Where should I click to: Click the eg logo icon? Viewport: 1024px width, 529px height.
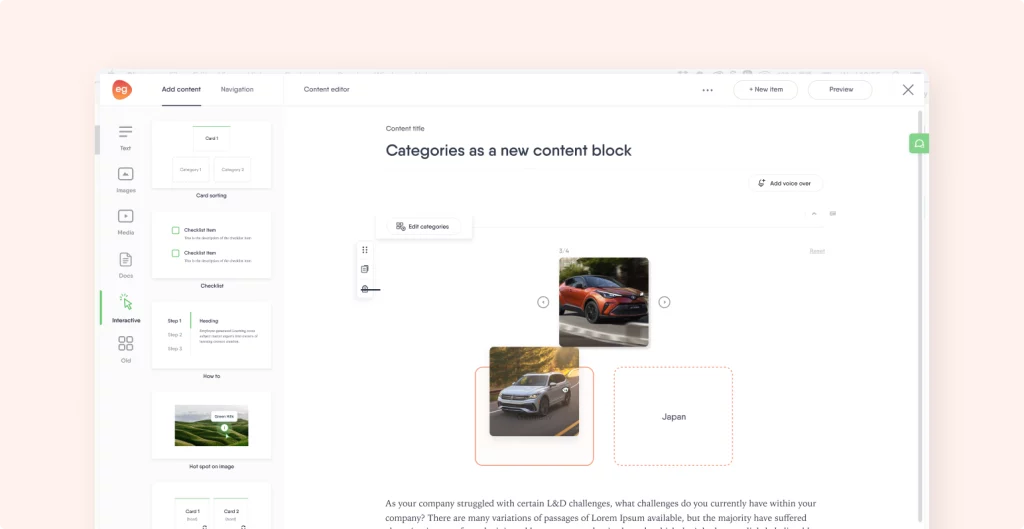tap(121, 89)
